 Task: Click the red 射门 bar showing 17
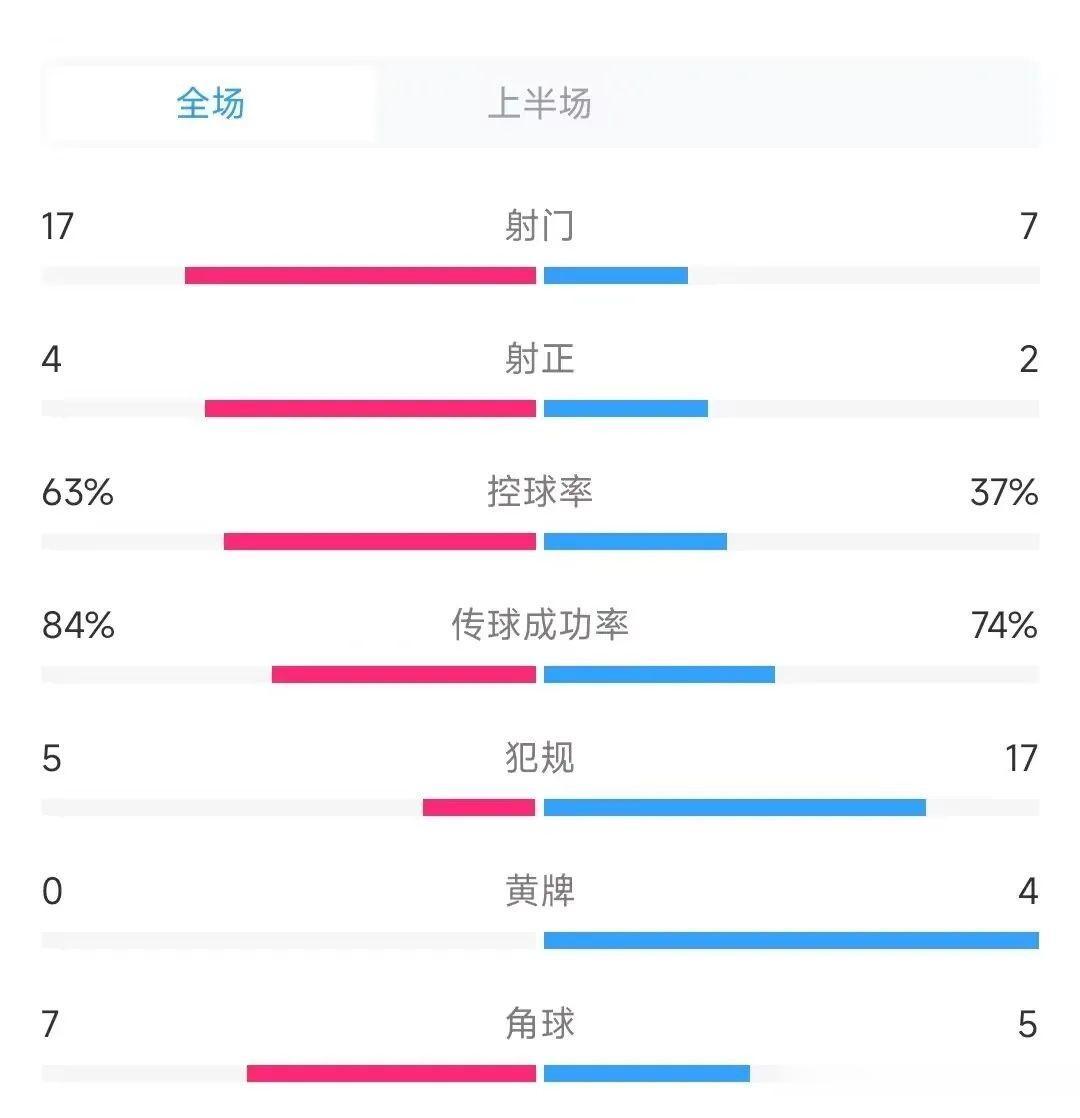click(360, 275)
